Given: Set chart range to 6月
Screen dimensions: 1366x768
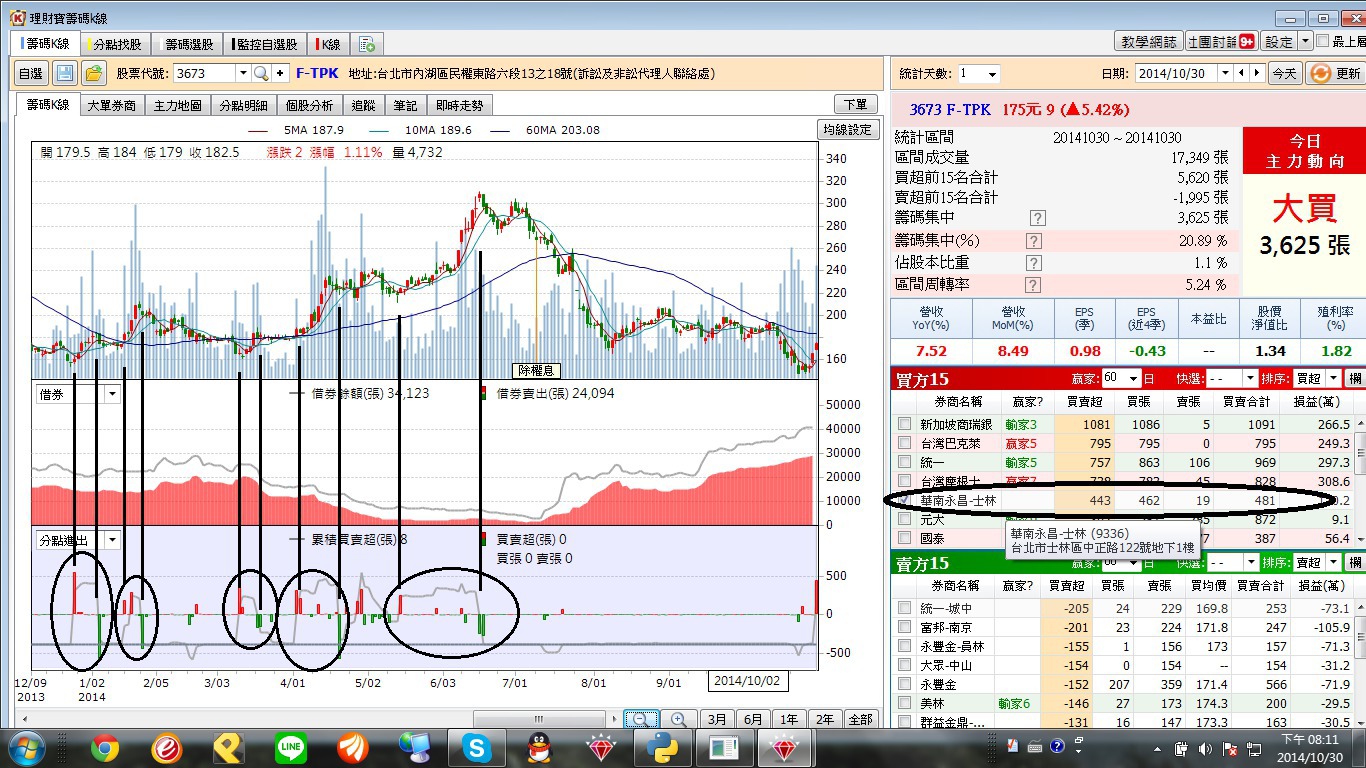Looking at the screenshot, I should [x=753, y=719].
